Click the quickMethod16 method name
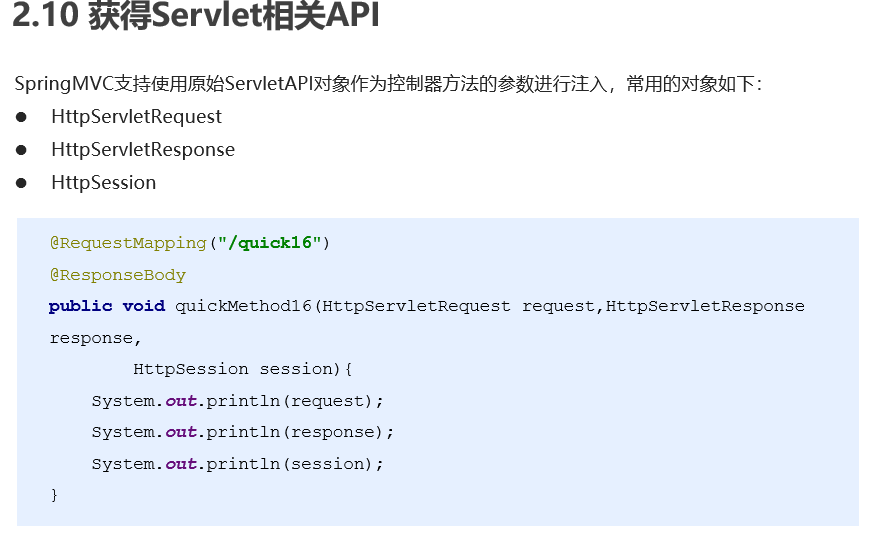The width and height of the screenshot is (874, 539). (x=244, y=306)
